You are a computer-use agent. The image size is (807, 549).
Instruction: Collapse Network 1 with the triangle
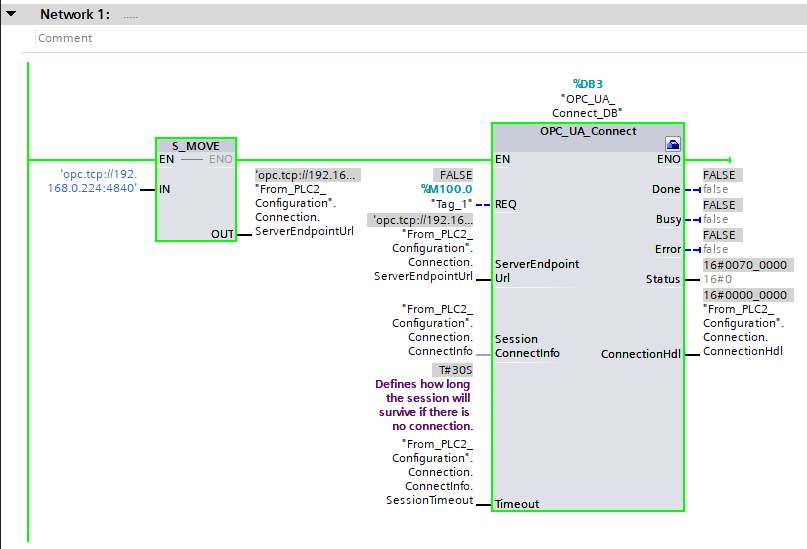[x=12, y=15]
